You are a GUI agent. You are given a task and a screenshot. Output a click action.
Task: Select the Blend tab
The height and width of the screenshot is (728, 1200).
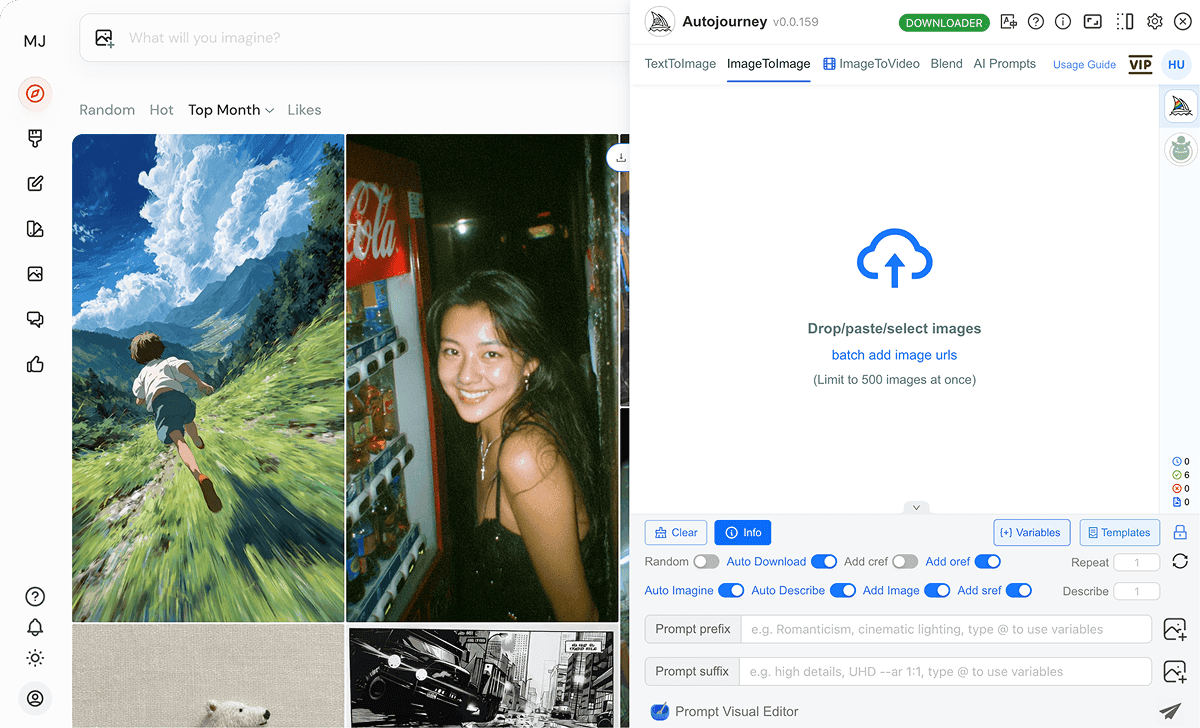[946, 63]
